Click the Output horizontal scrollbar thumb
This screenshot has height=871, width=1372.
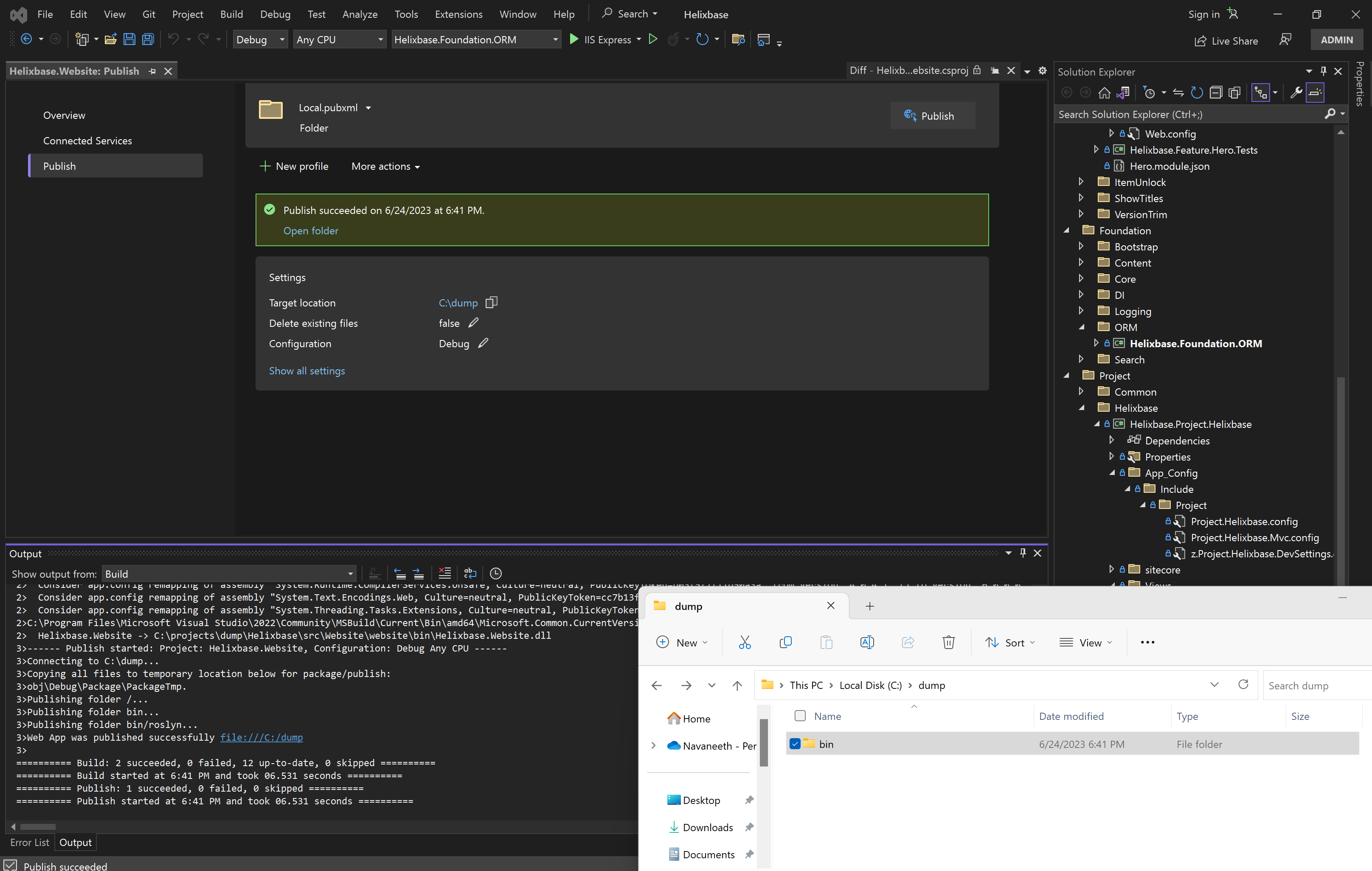pos(38,826)
